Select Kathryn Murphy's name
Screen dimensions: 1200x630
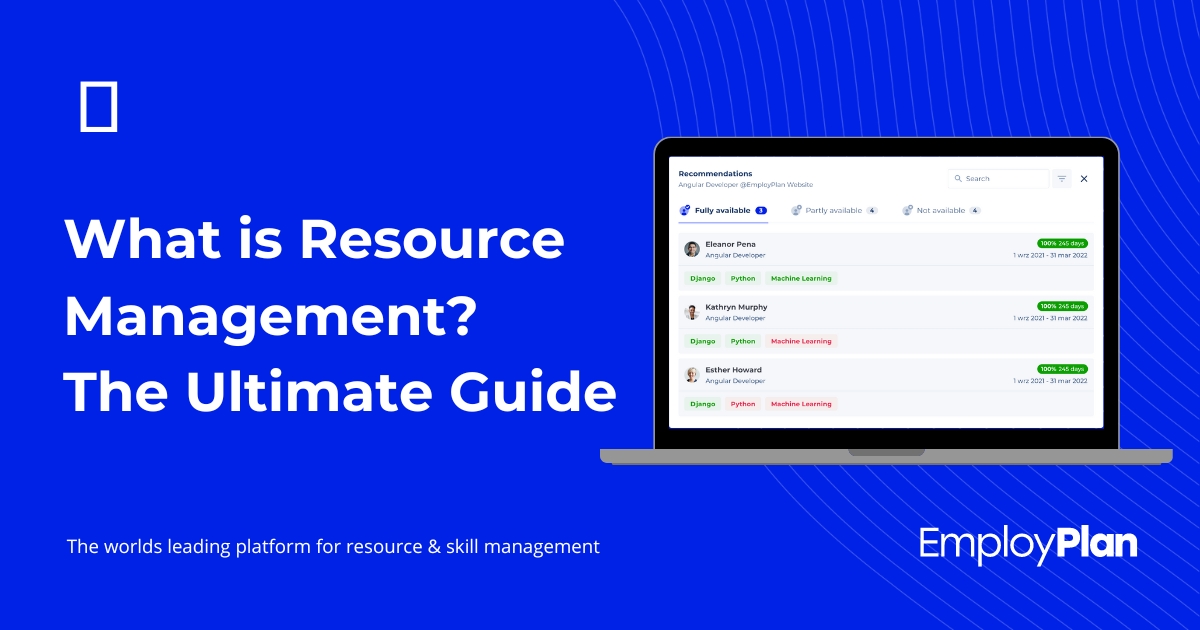(736, 307)
